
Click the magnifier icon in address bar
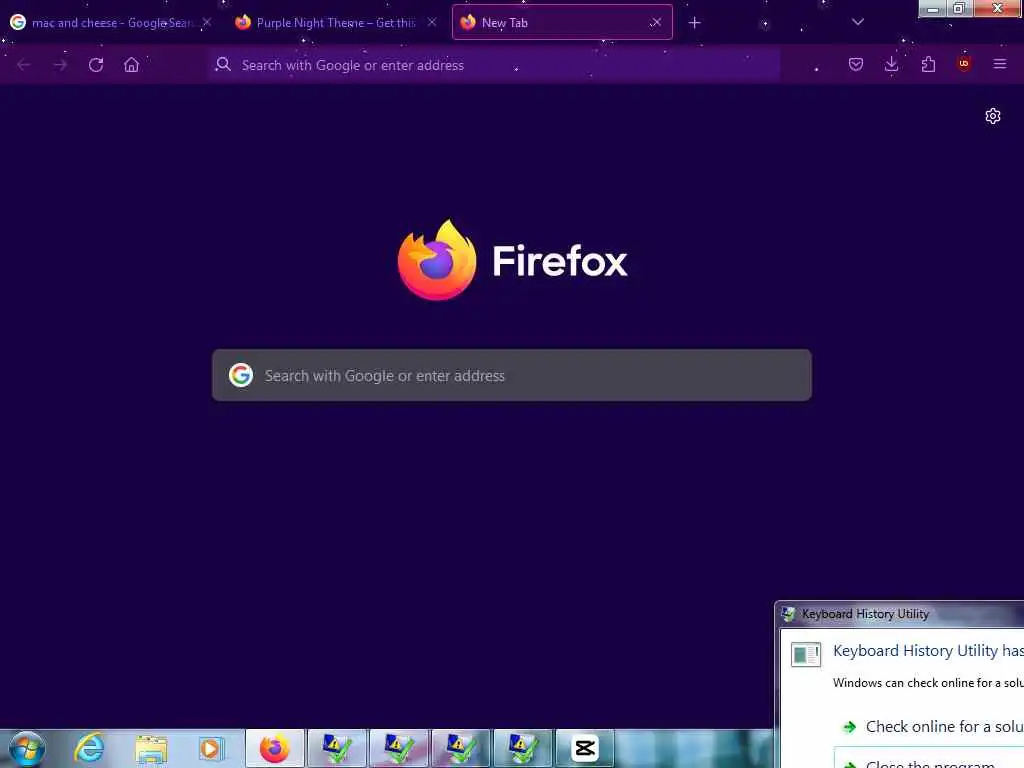223,64
